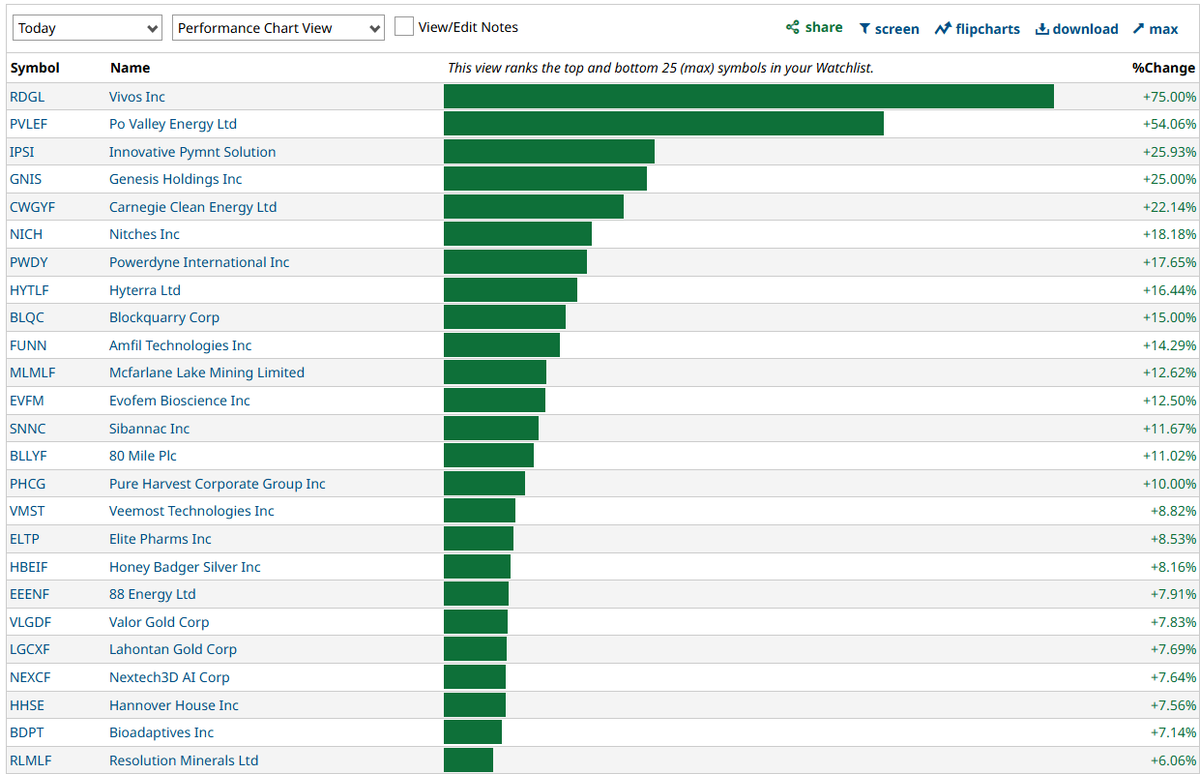Click the RLMLF ticker symbol

pyautogui.click(x=30, y=760)
